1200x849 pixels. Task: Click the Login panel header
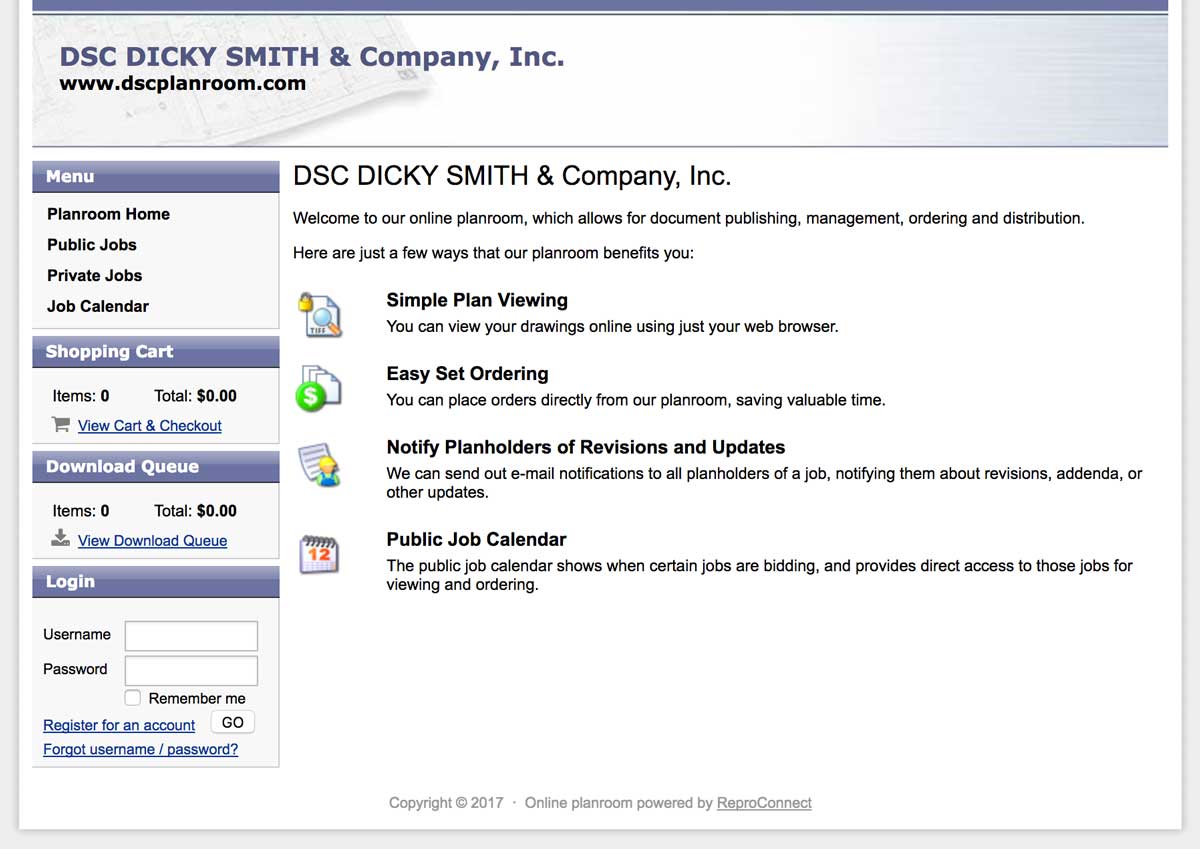tap(156, 582)
